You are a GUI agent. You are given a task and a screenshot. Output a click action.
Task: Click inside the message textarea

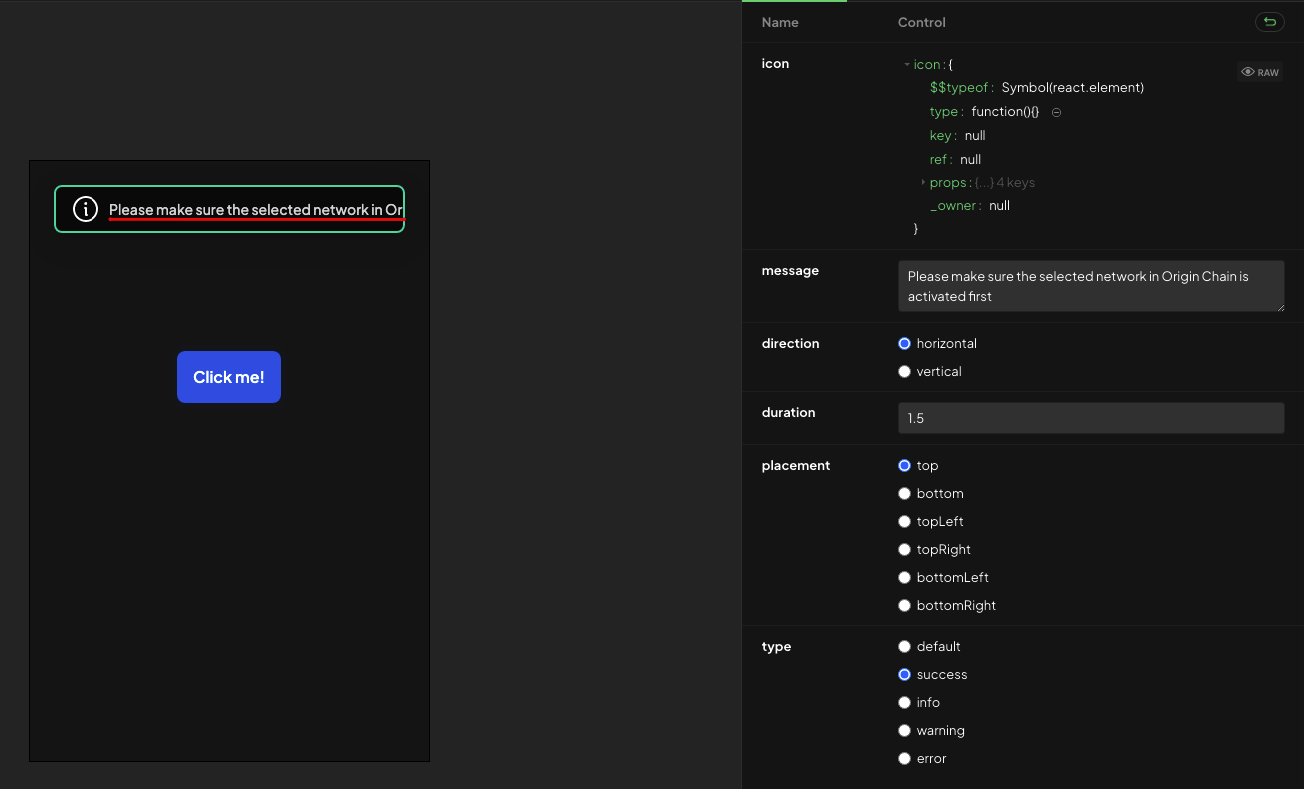[1090, 285]
